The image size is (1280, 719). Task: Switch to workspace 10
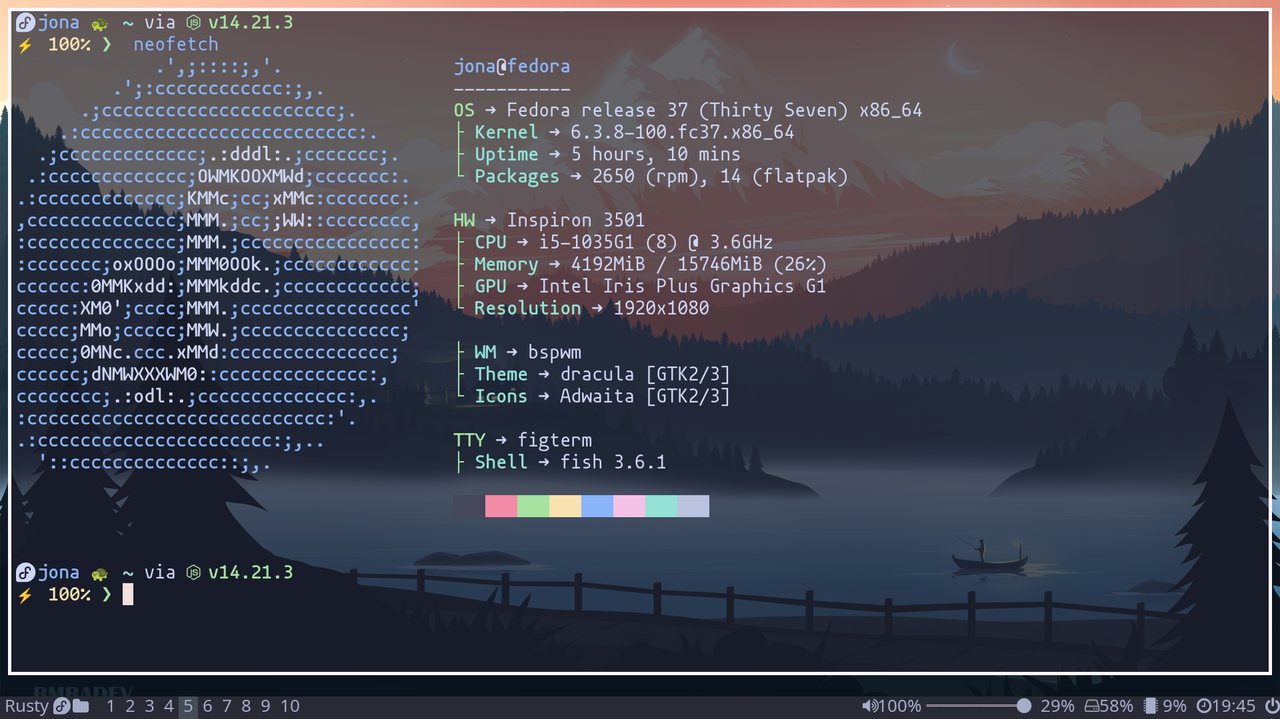coord(290,706)
